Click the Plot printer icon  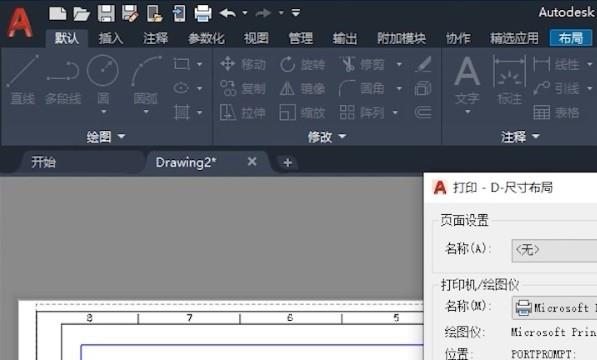[x=203, y=13]
